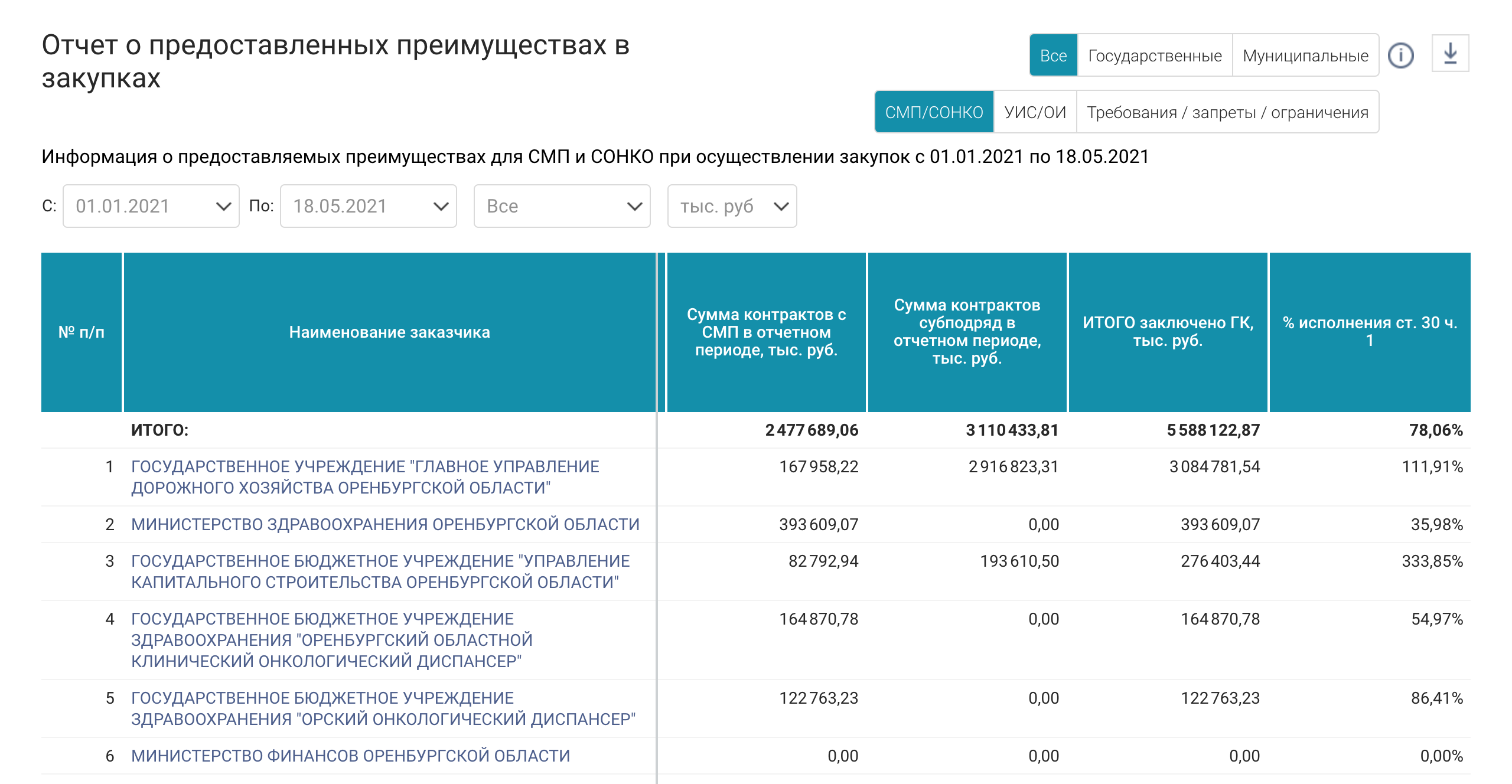Download the report with arrow icon
The image size is (1512, 784).
[1450, 54]
